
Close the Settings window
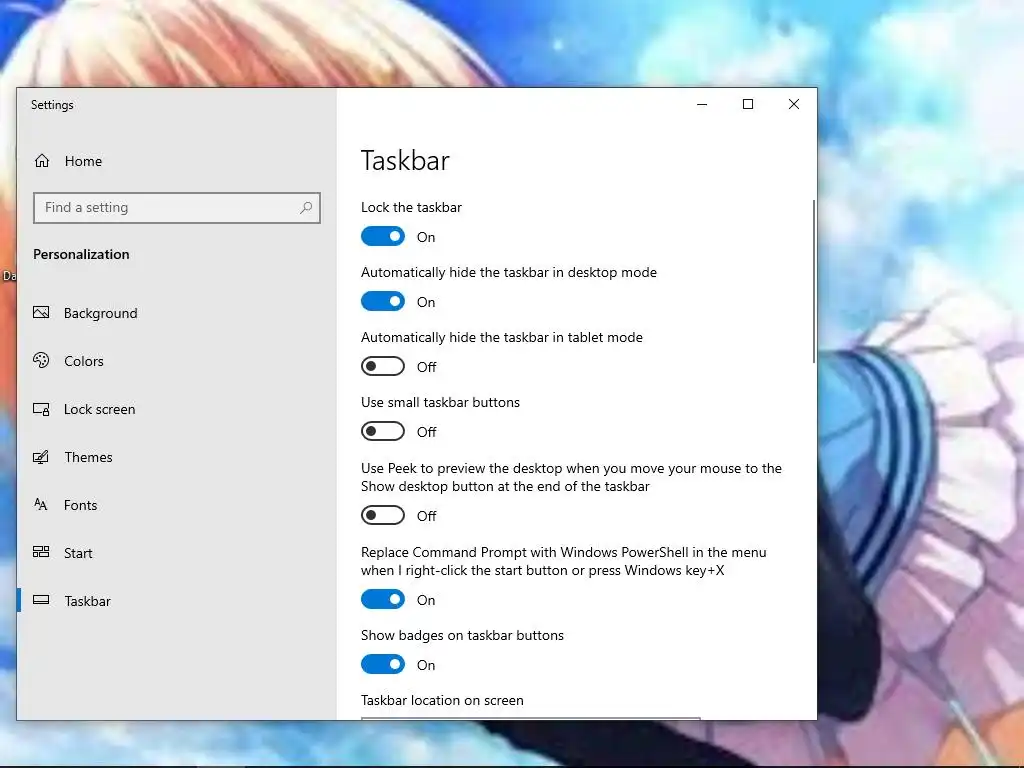coord(793,104)
